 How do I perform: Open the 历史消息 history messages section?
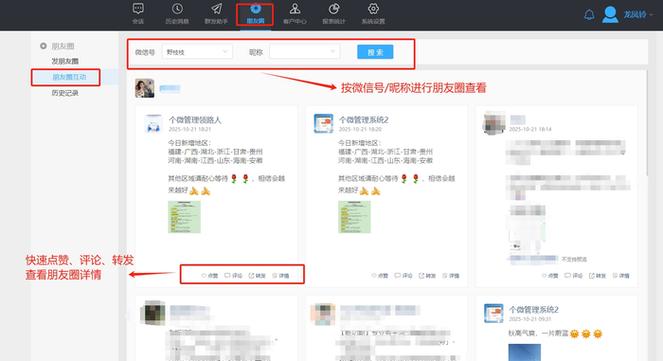pos(177,14)
